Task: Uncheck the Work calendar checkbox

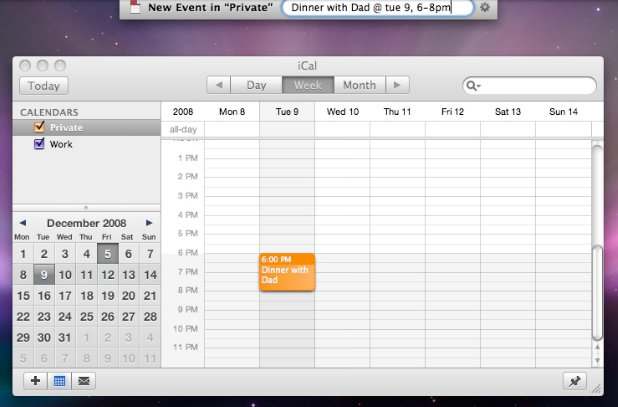Action: (39, 144)
